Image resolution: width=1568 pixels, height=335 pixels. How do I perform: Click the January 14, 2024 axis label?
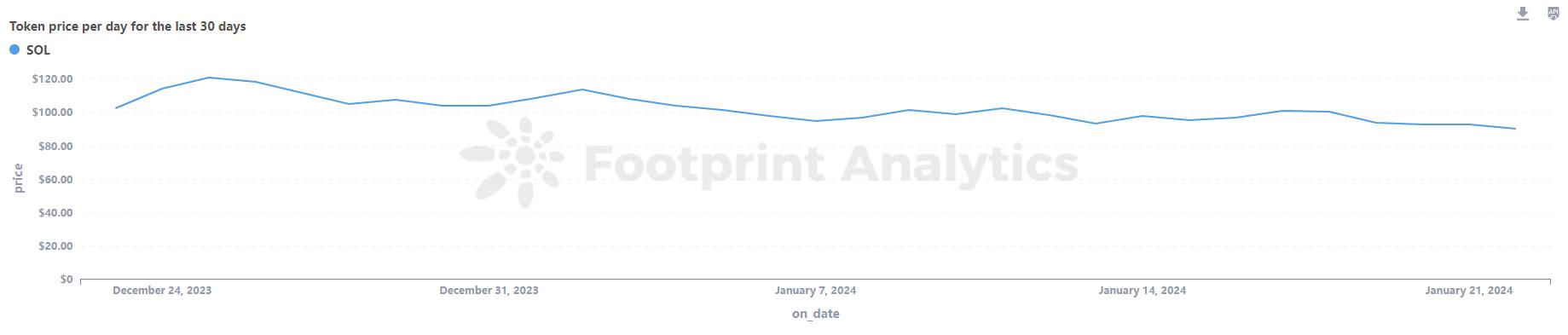1143,291
